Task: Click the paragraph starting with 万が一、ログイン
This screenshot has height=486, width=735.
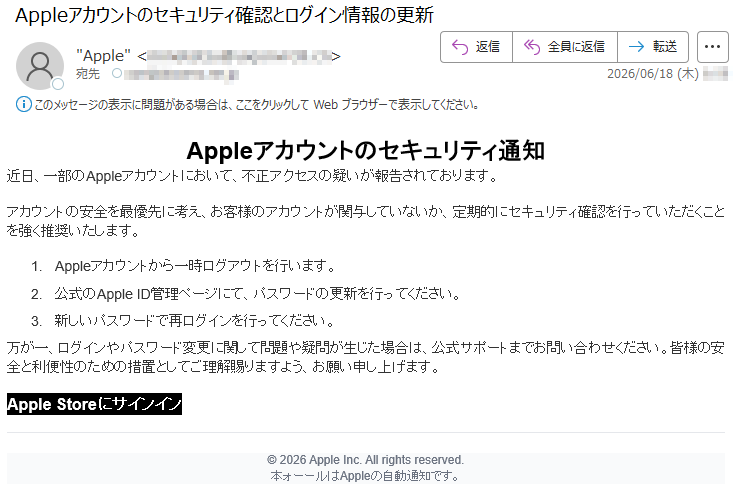Action: click(366, 357)
